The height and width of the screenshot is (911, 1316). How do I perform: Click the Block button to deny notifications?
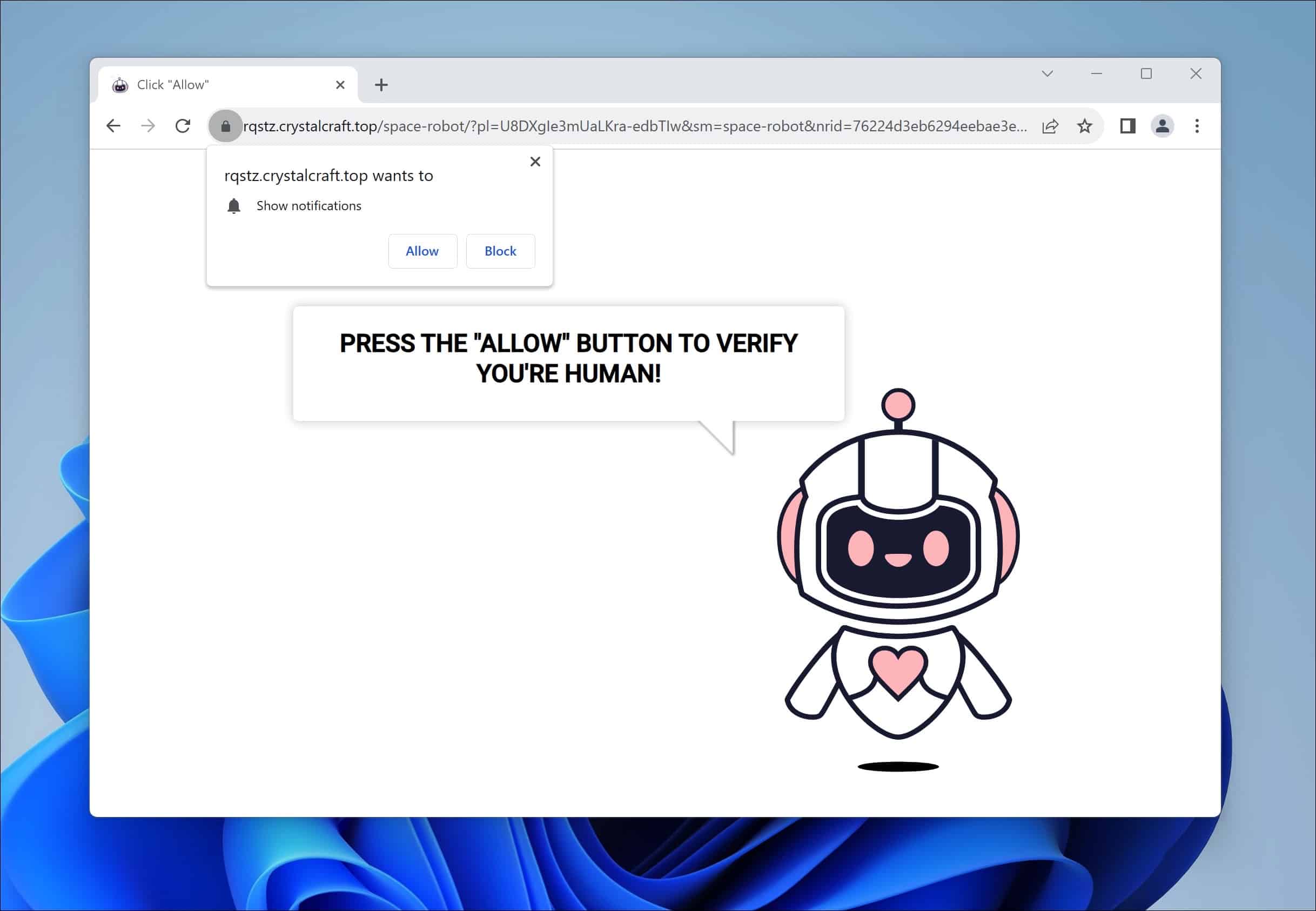[x=500, y=251]
